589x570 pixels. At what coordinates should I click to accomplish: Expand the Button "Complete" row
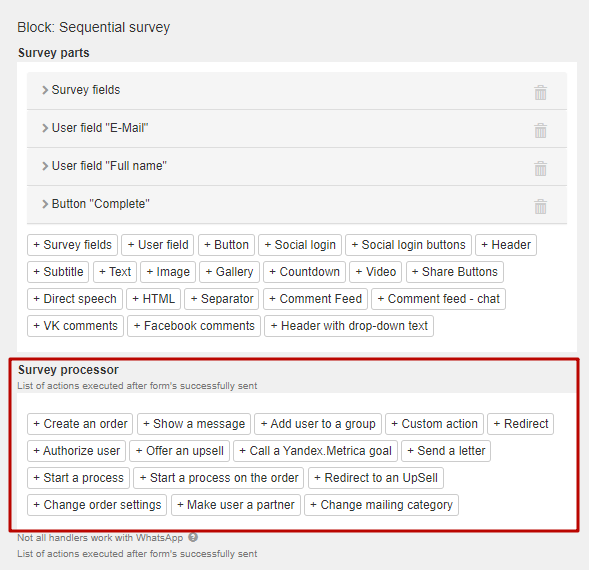[x=45, y=204]
